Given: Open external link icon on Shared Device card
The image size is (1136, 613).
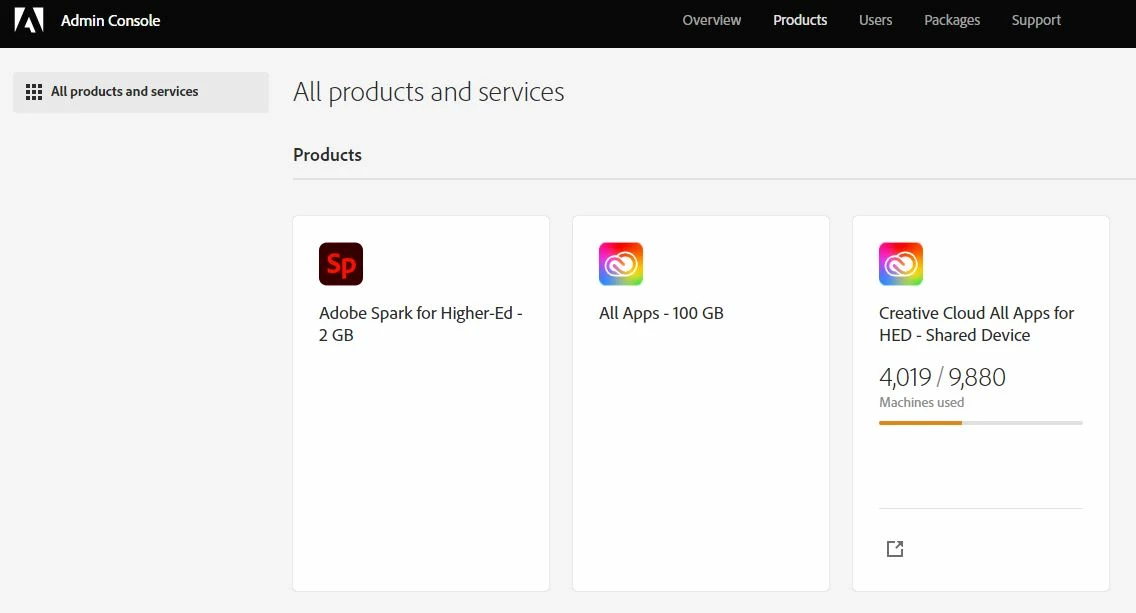Looking at the screenshot, I should click(x=895, y=549).
